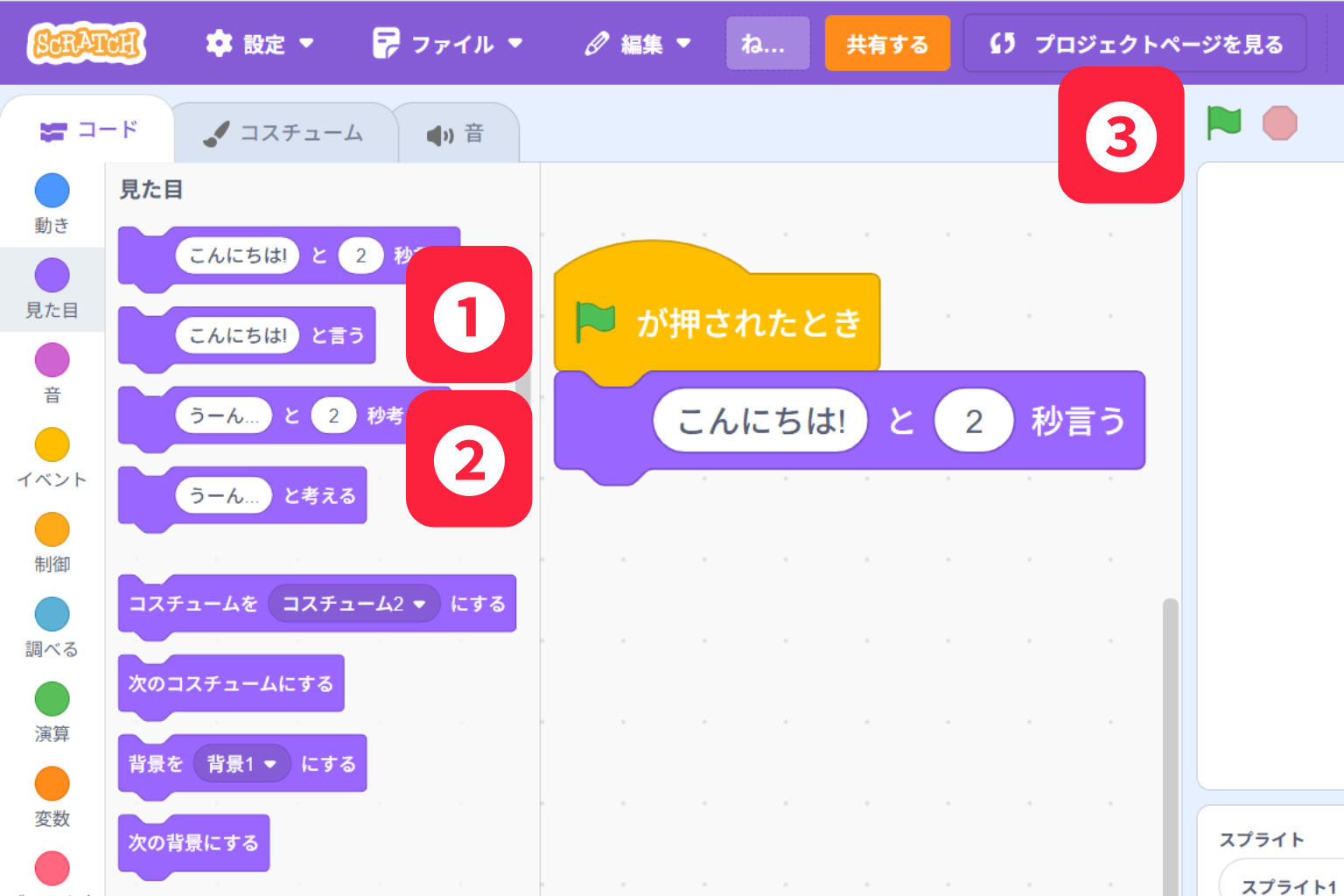
Task: Select the 調べる (Sensing) category icon
Action: coord(52,613)
